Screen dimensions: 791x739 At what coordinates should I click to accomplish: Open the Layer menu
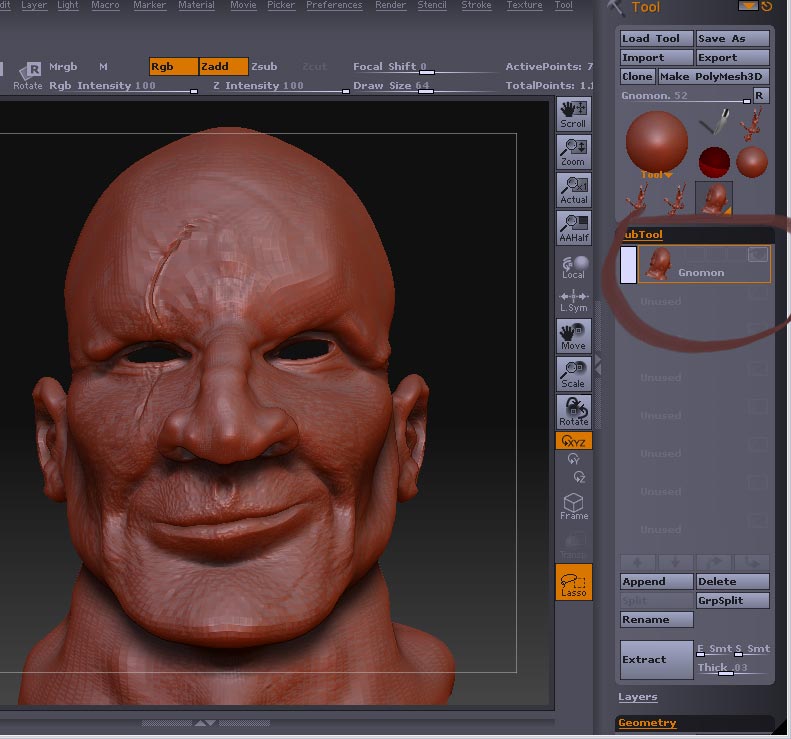coord(34,5)
